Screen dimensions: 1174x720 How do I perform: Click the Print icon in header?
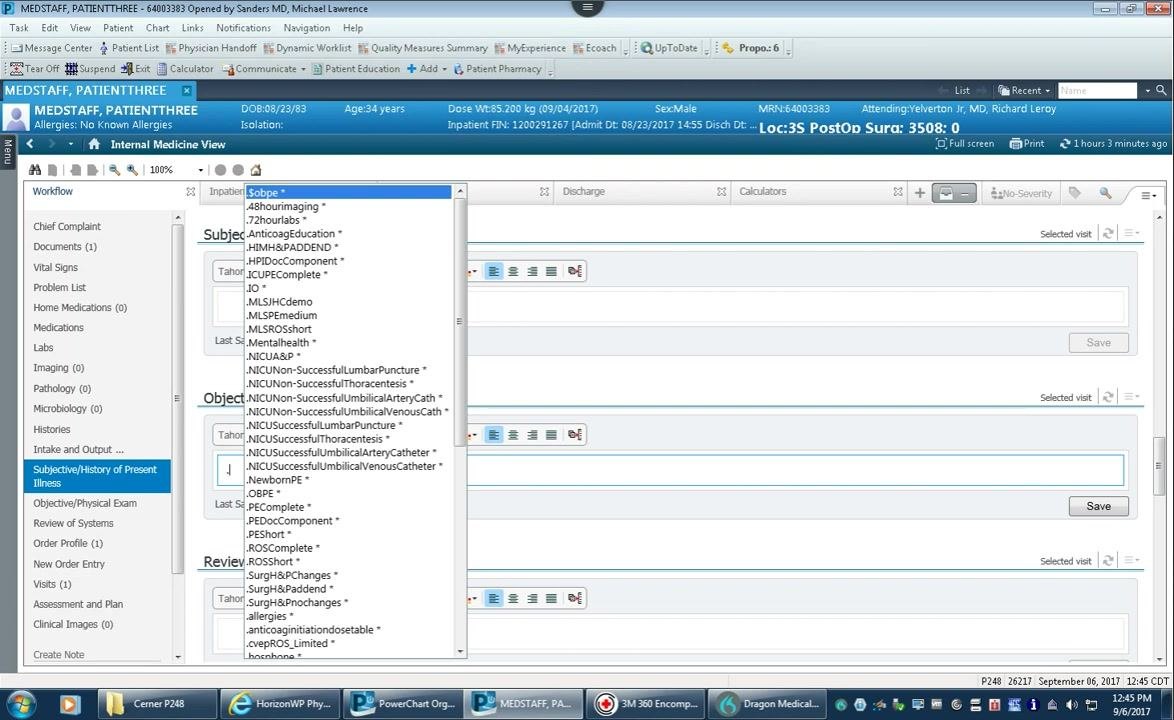click(1027, 144)
